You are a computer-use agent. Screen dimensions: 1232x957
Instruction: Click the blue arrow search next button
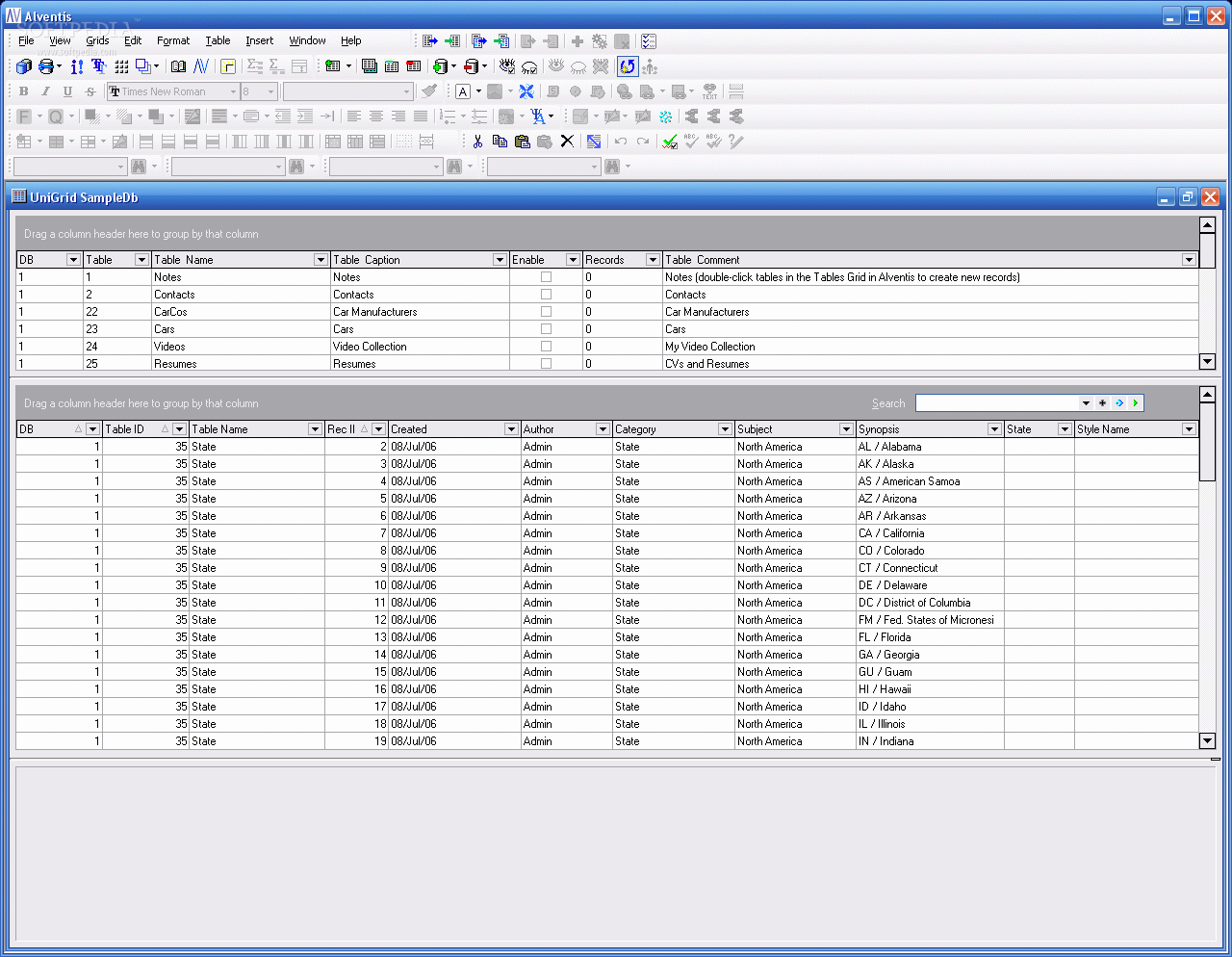pyautogui.click(x=1119, y=403)
